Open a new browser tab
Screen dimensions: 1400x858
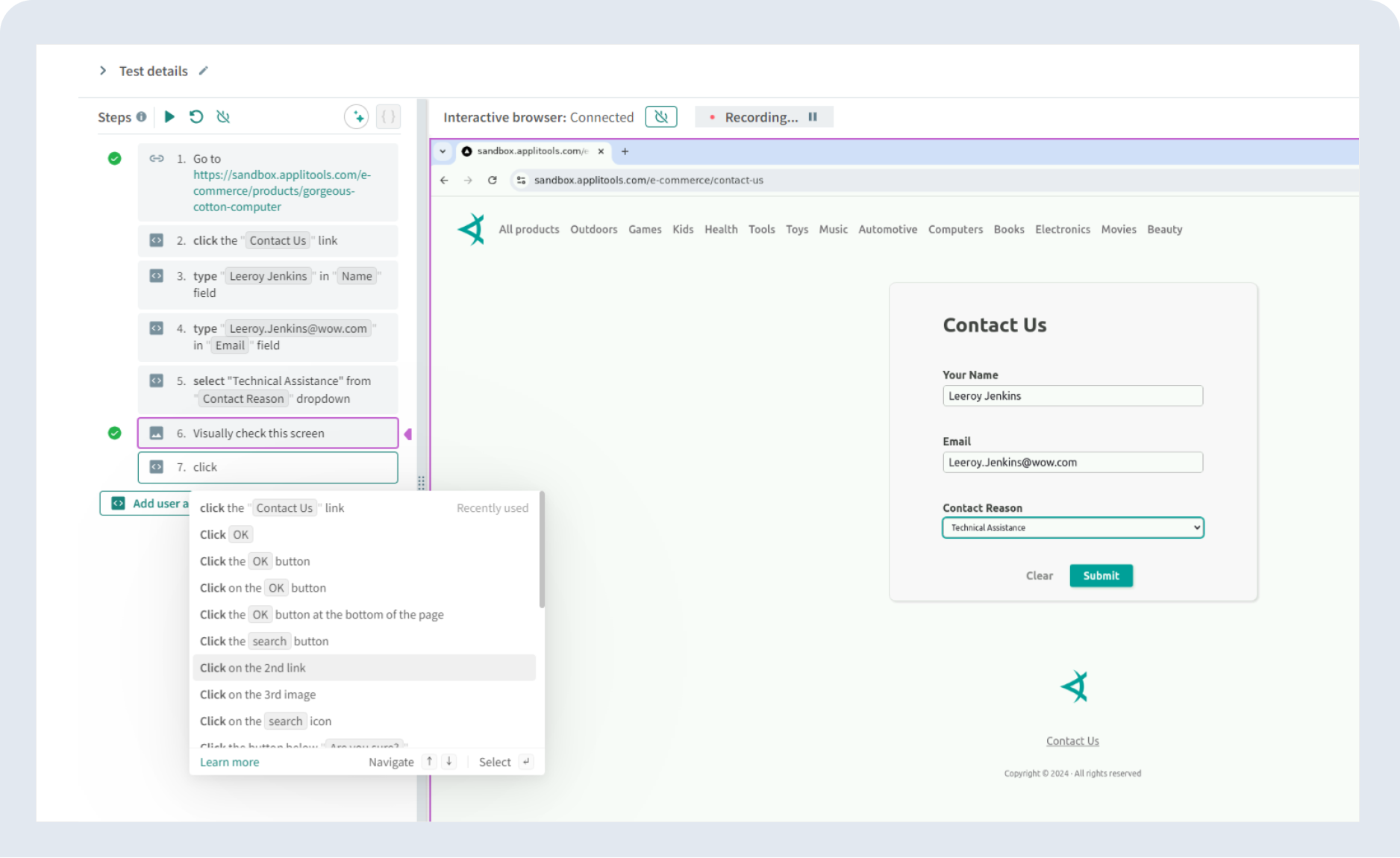[625, 151]
